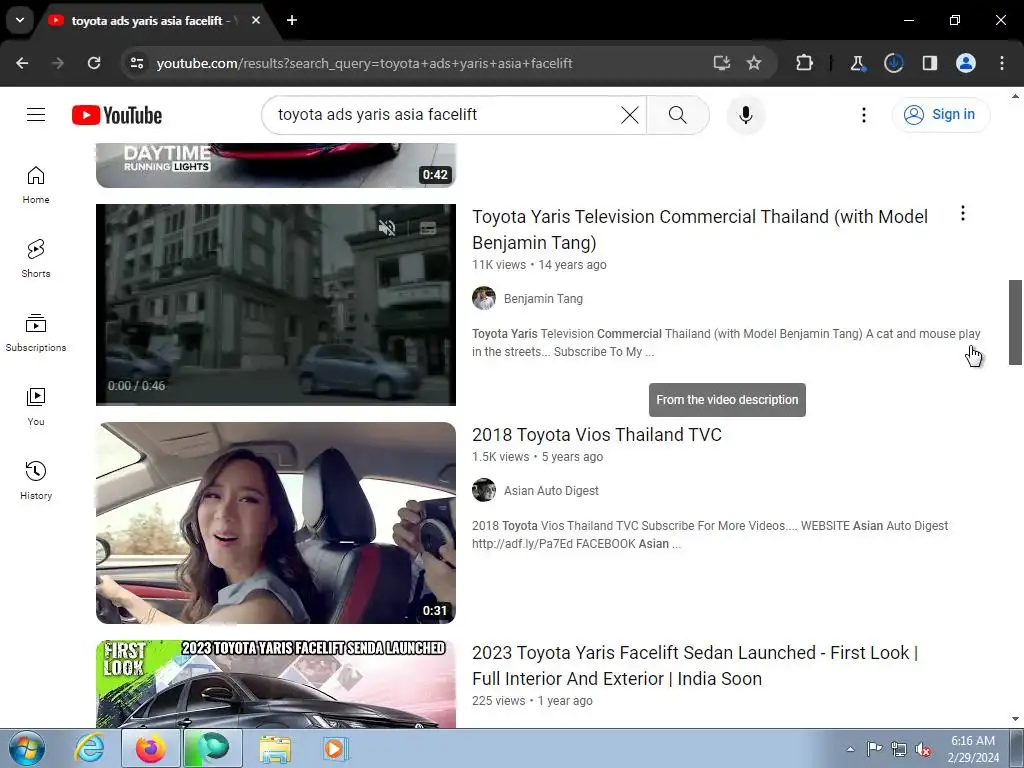The width and height of the screenshot is (1024, 768).
Task: Open Chrome three-dot menu
Action: (1002, 63)
